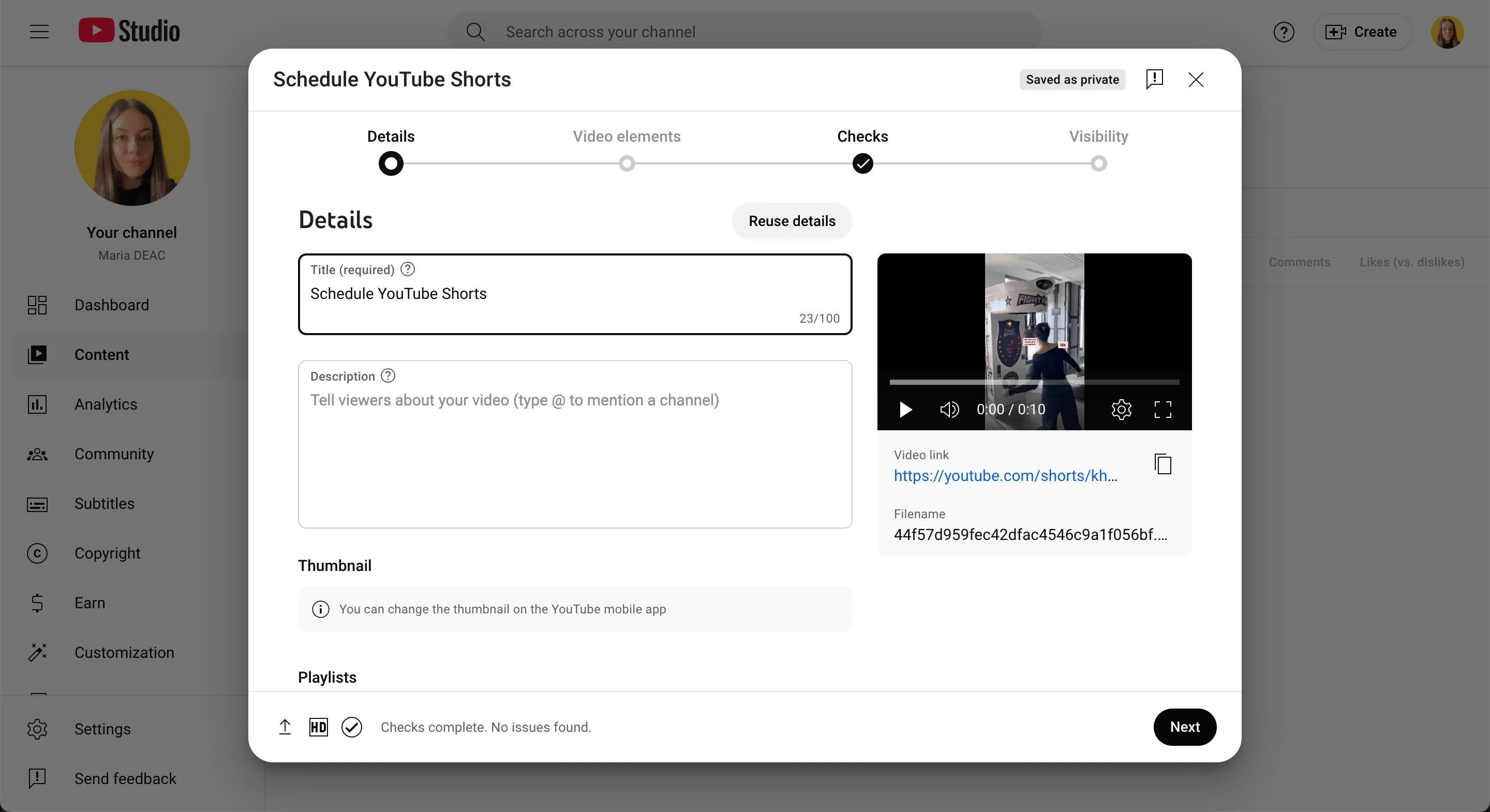Image resolution: width=1490 pixels, height=812 pixels.
Task: Copy the video link with copy icon
Action: [1163, 464]
